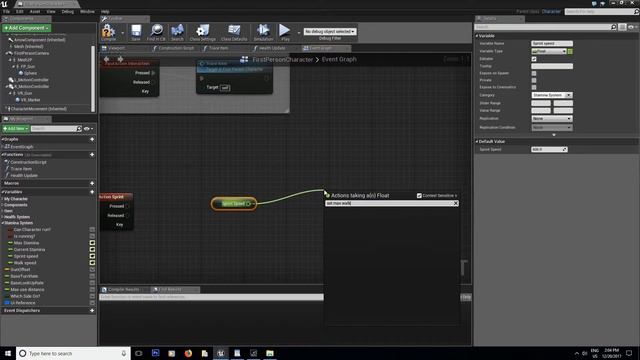Open the Category dropdown showing Stamina System

click(x=552, y=95)
